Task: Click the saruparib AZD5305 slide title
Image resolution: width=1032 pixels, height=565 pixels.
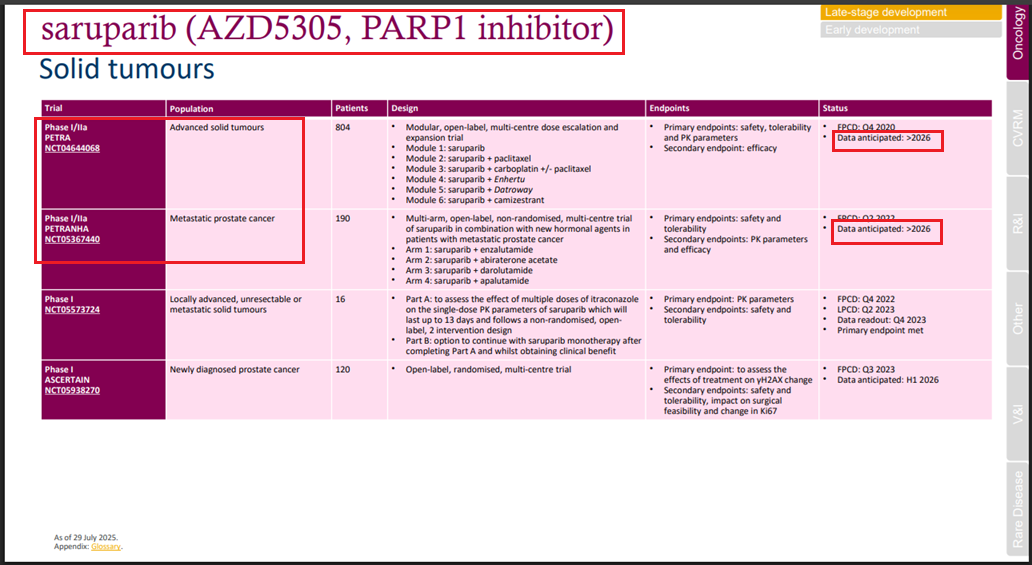Action: click(x=326, y=29)
